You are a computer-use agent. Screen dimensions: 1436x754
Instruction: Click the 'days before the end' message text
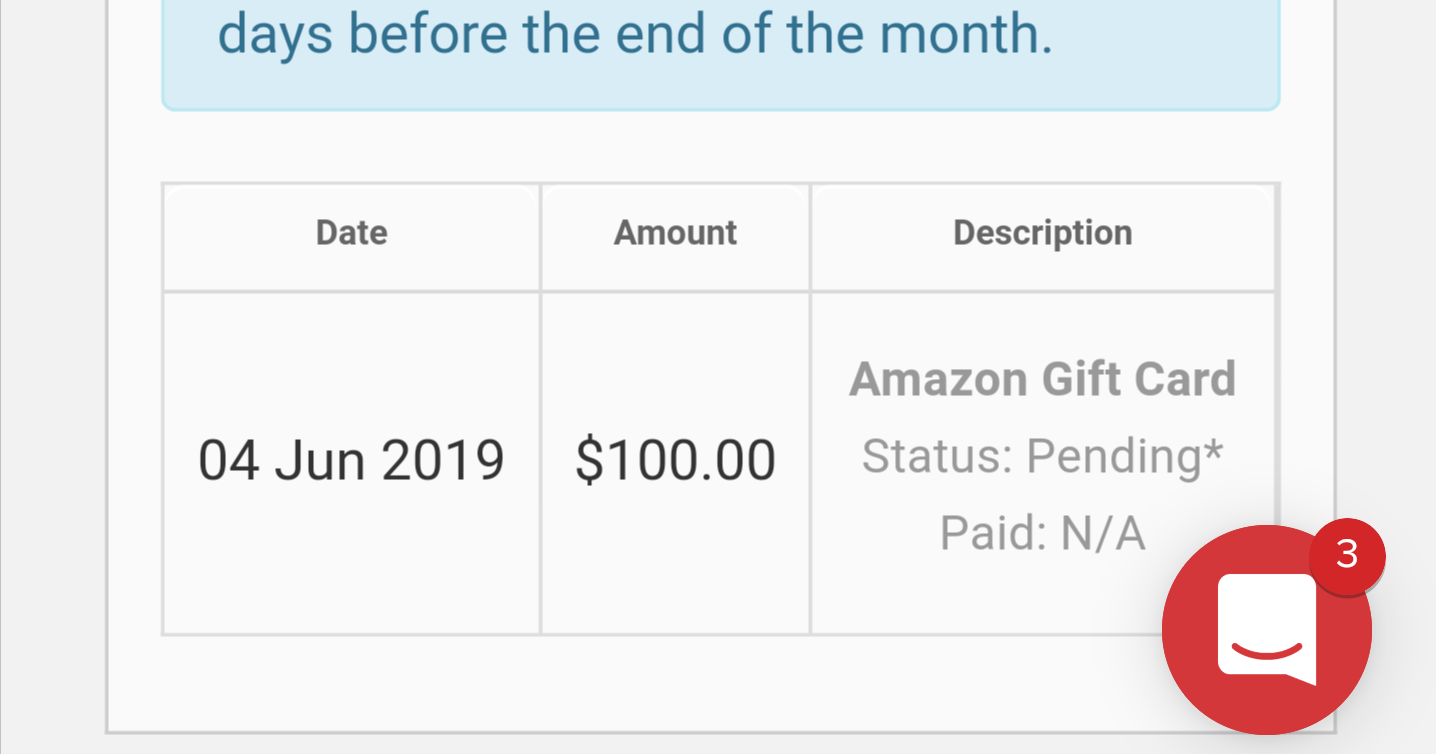(635, 35)
